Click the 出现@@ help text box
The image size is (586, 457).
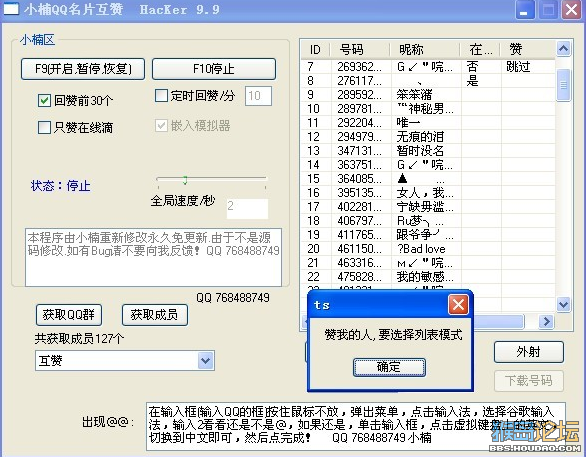click(356, 426)
